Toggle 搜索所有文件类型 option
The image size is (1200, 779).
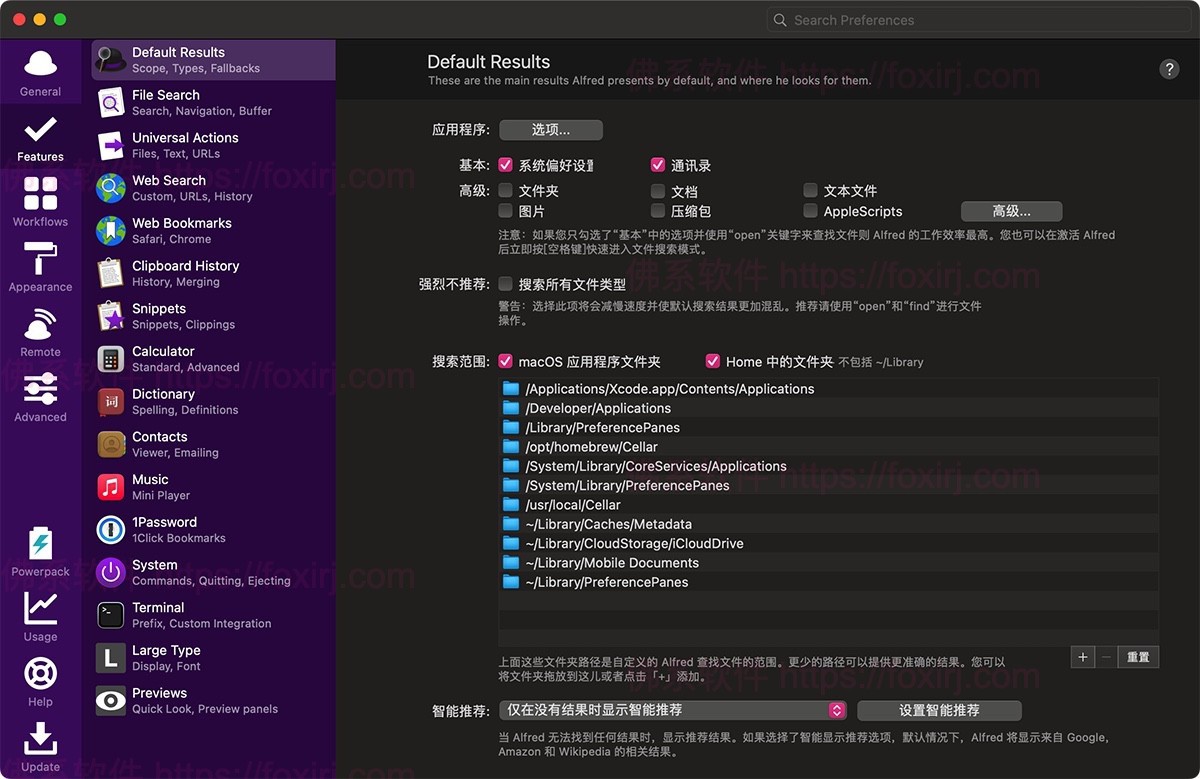(505, 283)
